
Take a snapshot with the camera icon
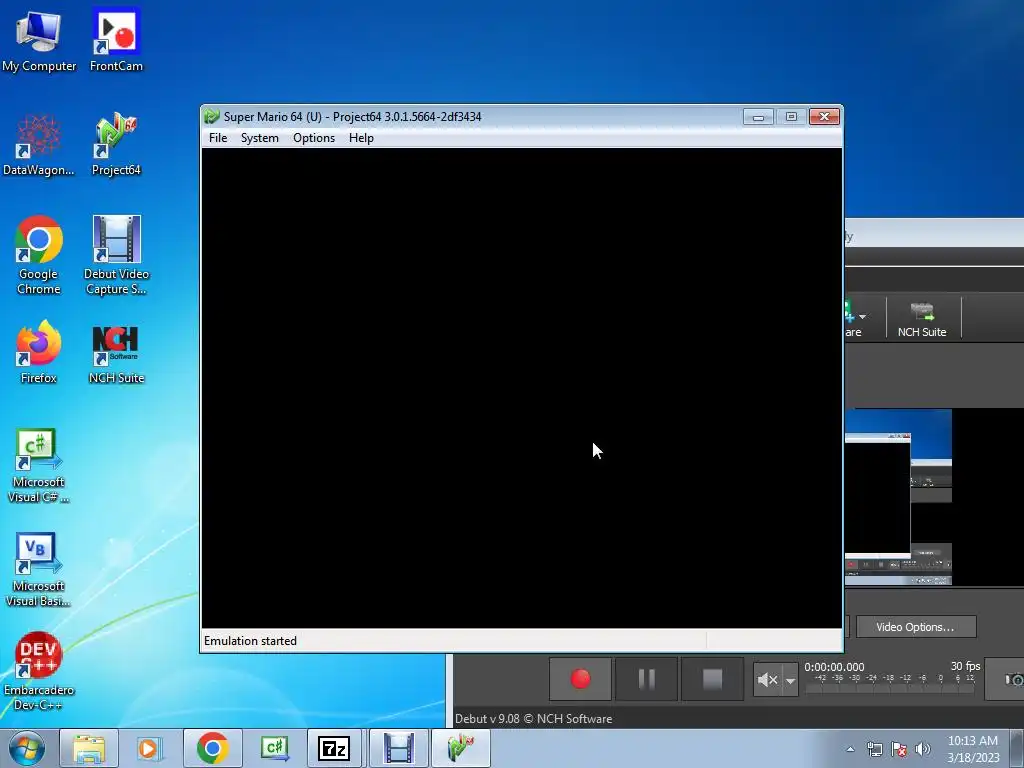pos(1013,680)
